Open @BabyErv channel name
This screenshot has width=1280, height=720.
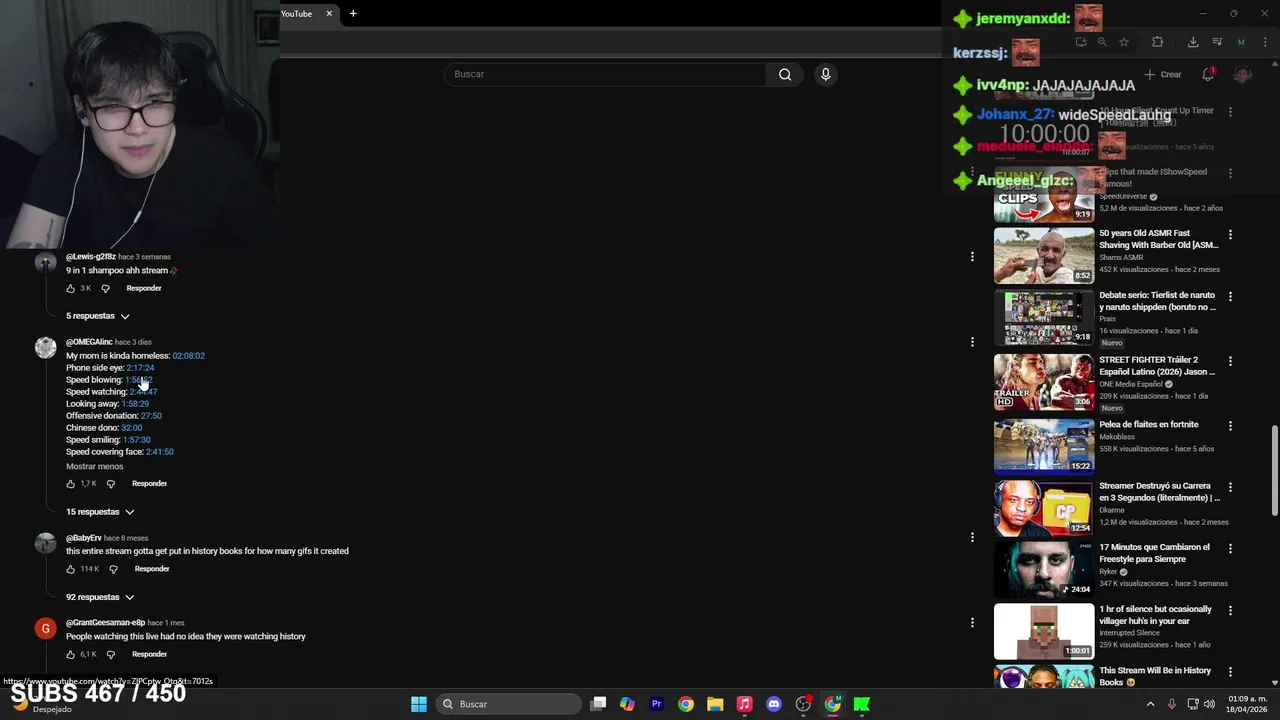(x=84, y=538)
